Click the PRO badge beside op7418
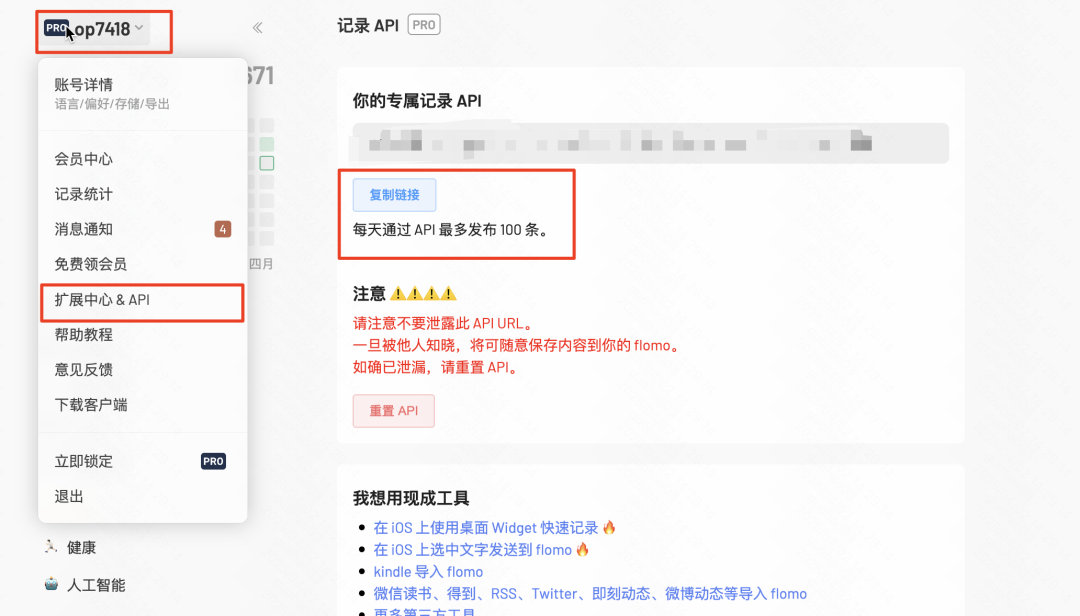Viewport: 1080px width, 616px height. tap(56, 28)
